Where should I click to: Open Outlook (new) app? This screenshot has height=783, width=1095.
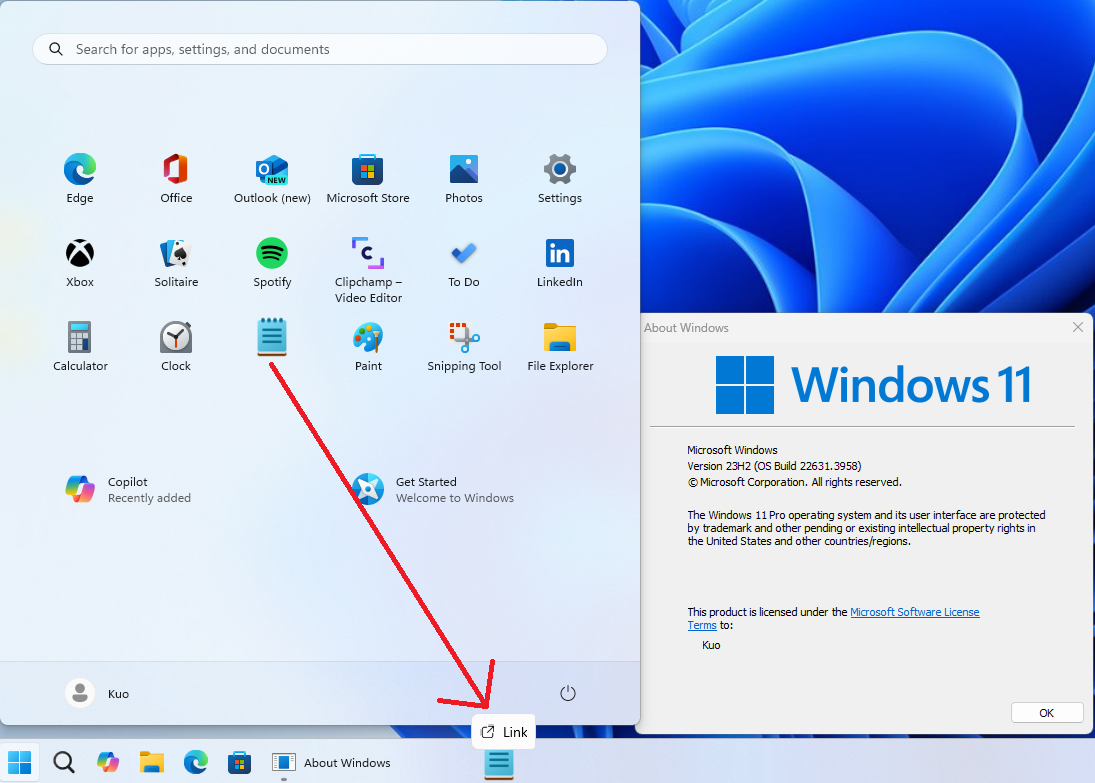(x=272, y=178)
